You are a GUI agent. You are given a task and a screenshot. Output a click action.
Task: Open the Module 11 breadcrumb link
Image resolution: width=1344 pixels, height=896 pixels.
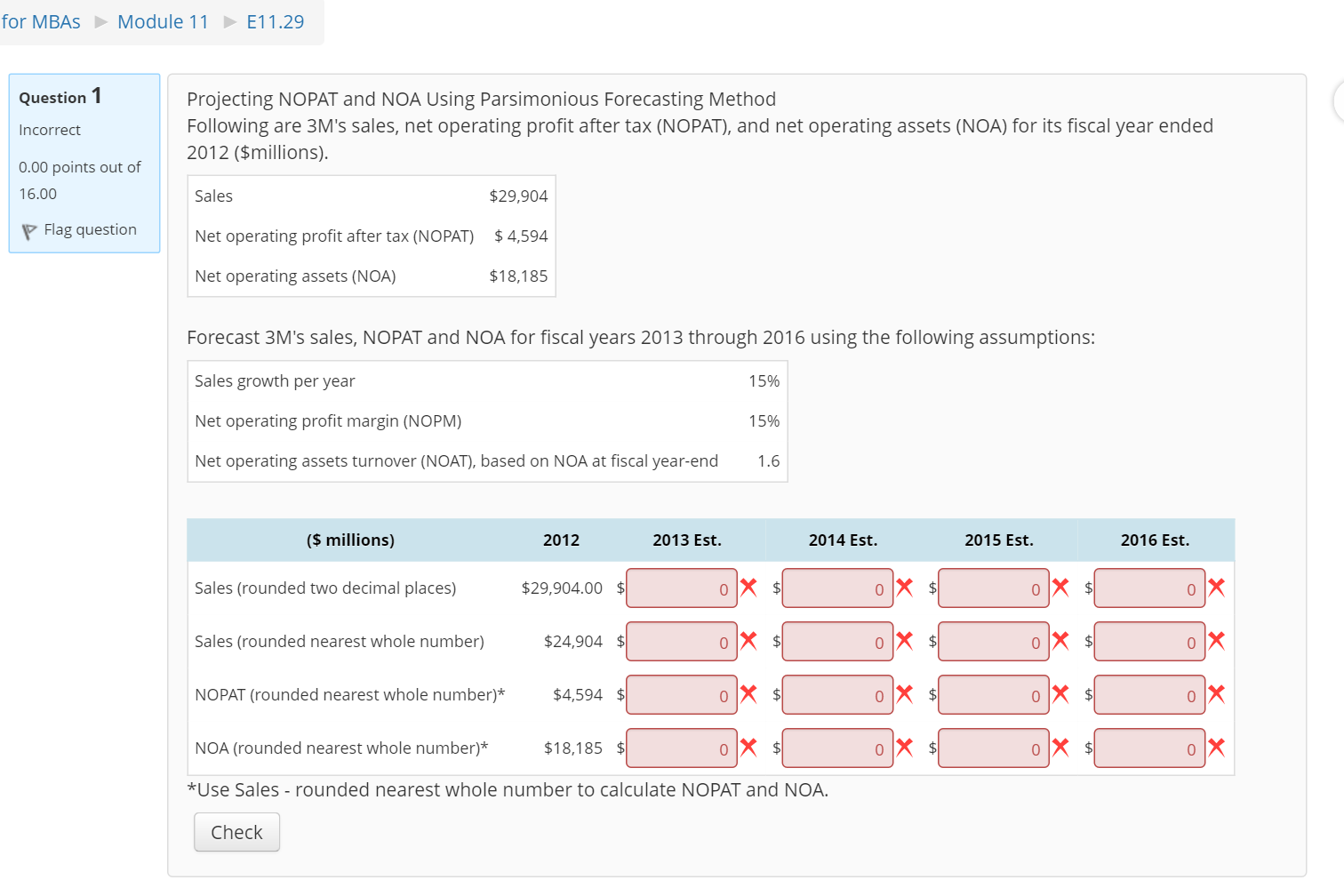(x=164, y=21)
